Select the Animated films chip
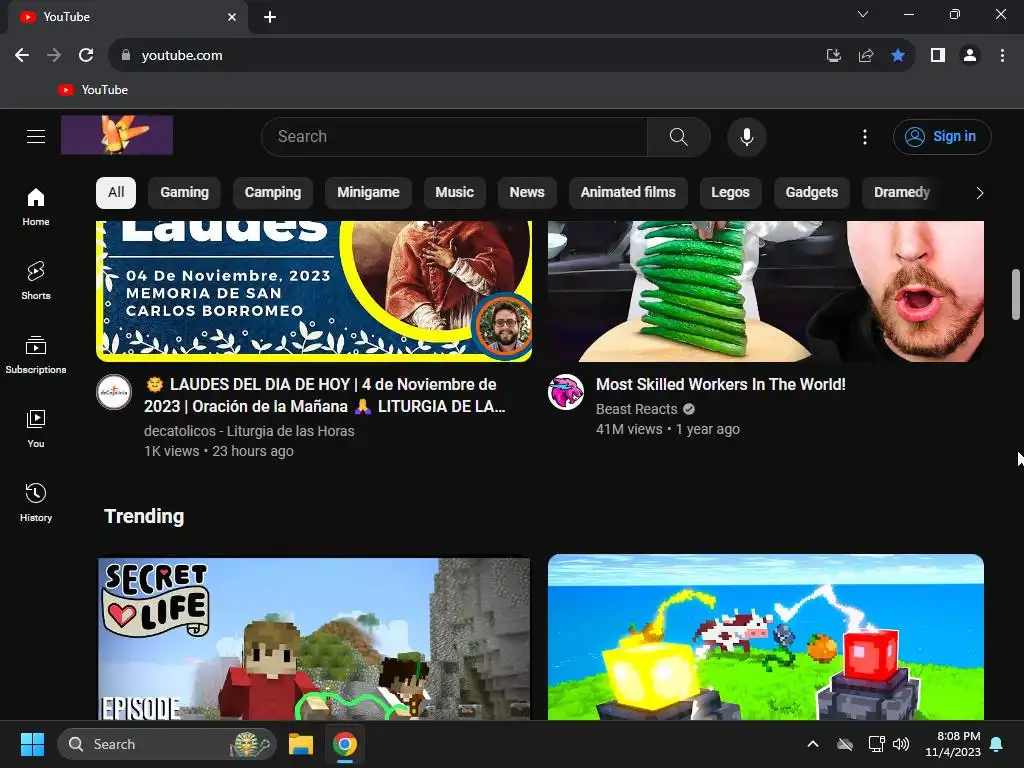The image size is (1024, 768). pos(628,193)
